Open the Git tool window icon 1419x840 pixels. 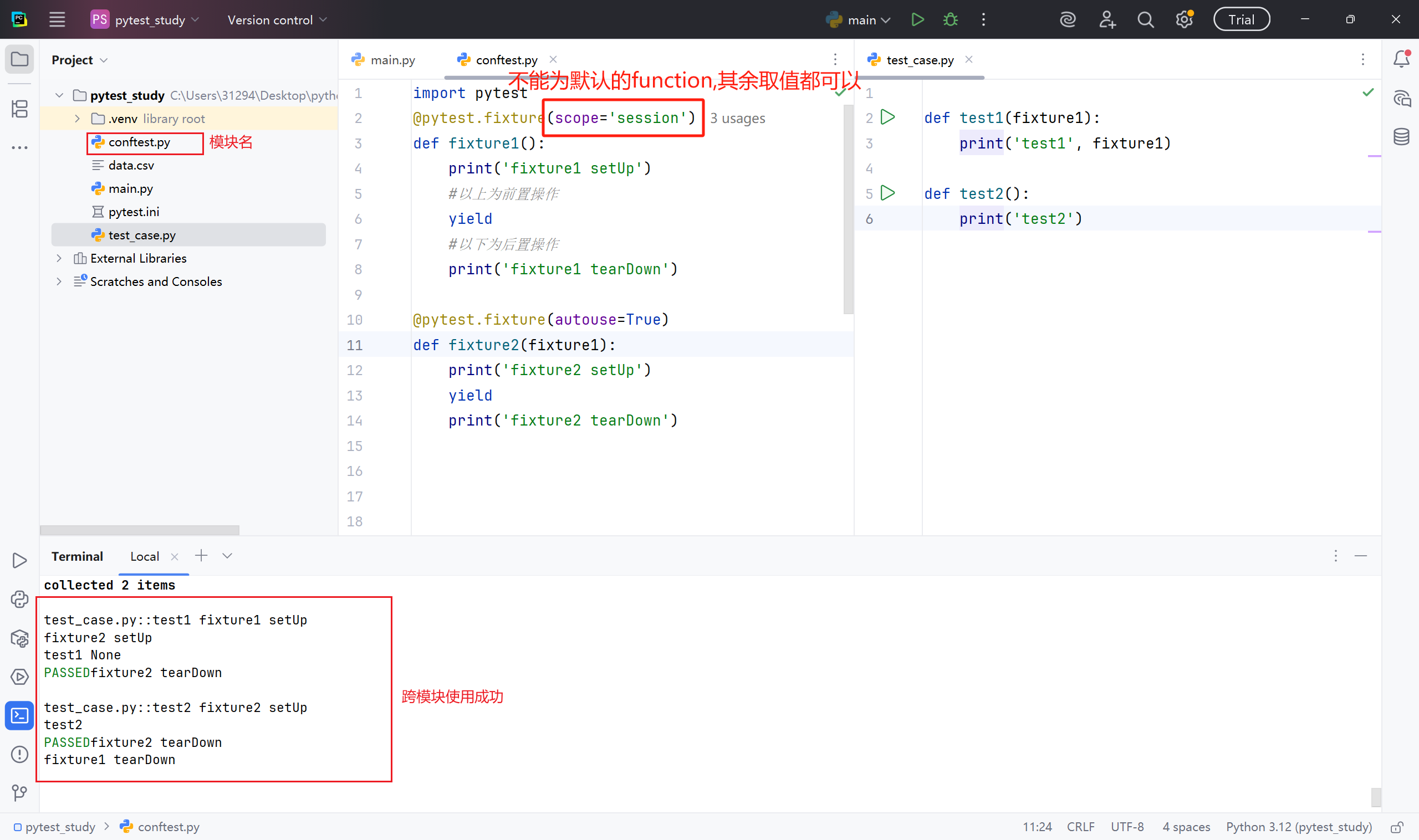pyautogui.click(x=20, y=792)
